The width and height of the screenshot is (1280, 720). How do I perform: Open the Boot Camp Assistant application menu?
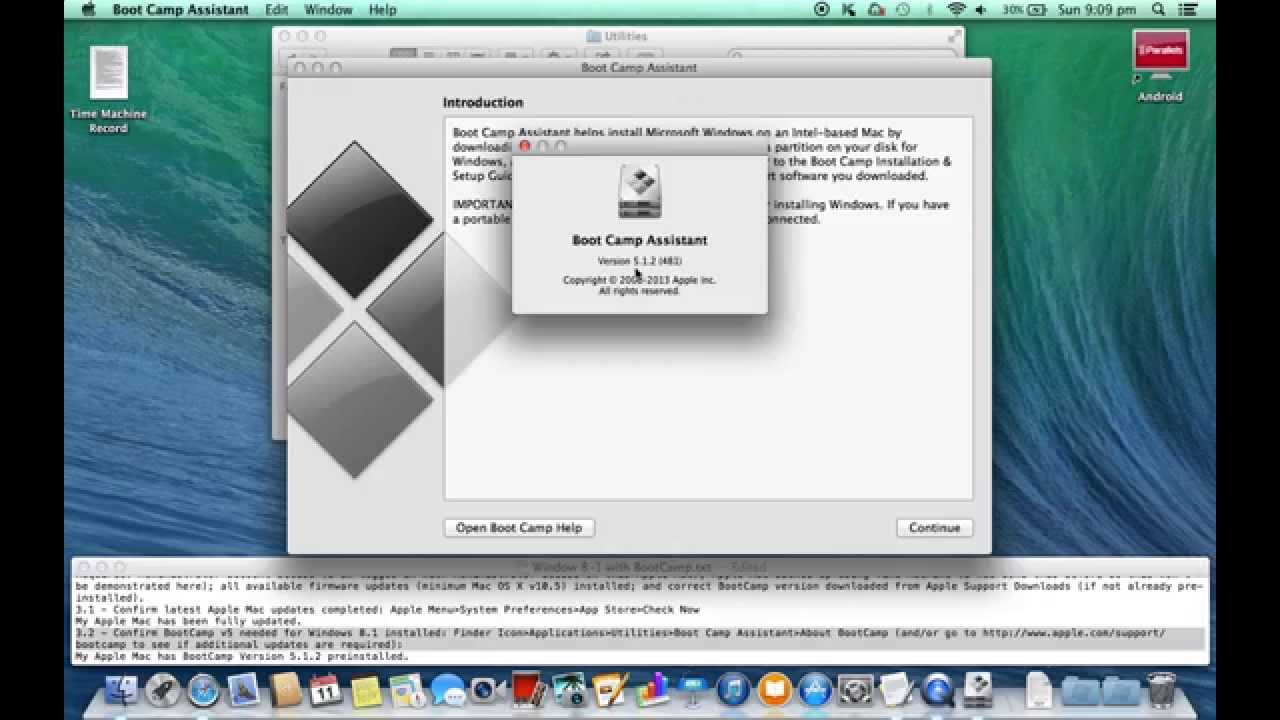coord(181,10)
